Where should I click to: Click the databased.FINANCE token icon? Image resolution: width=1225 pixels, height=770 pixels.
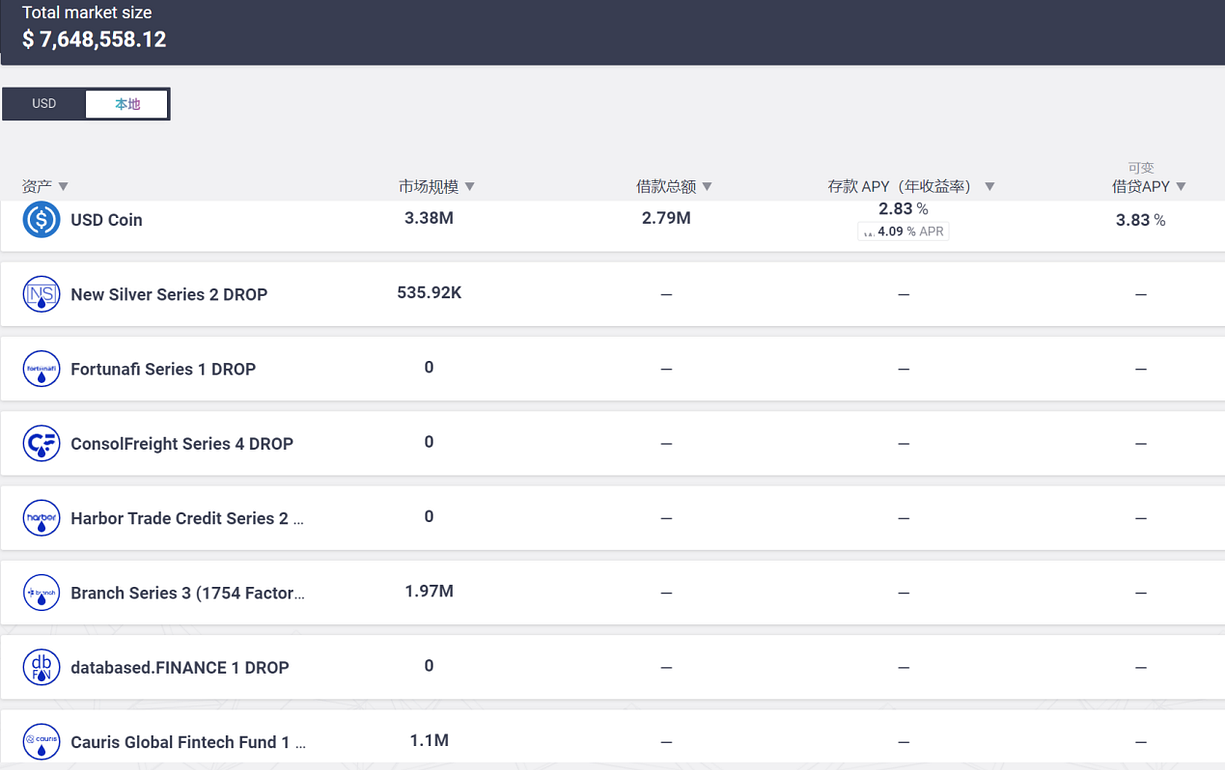[41, 667]
